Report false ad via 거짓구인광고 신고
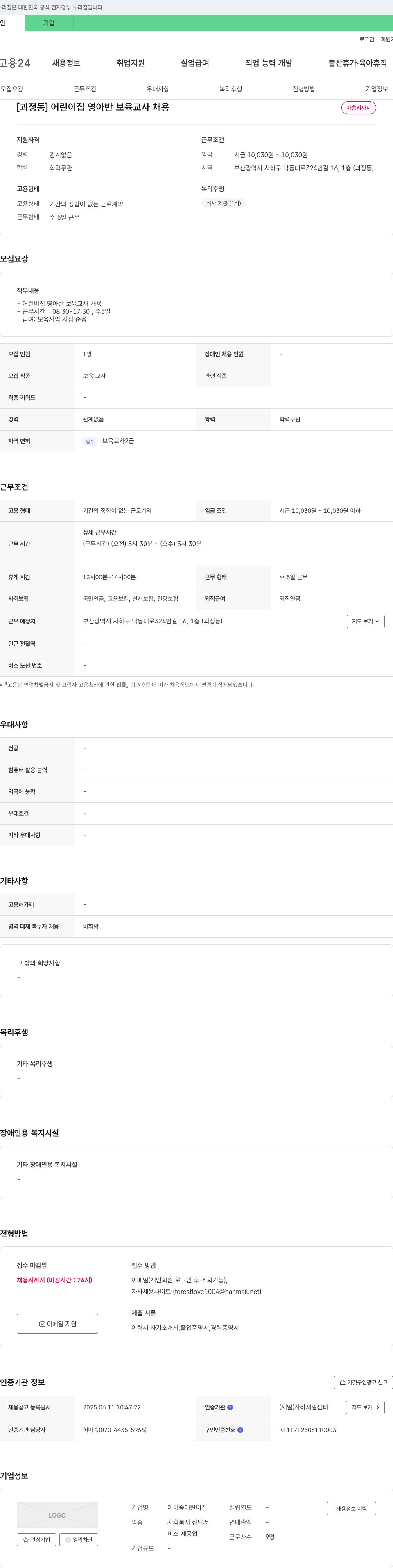 [363, 1382]
